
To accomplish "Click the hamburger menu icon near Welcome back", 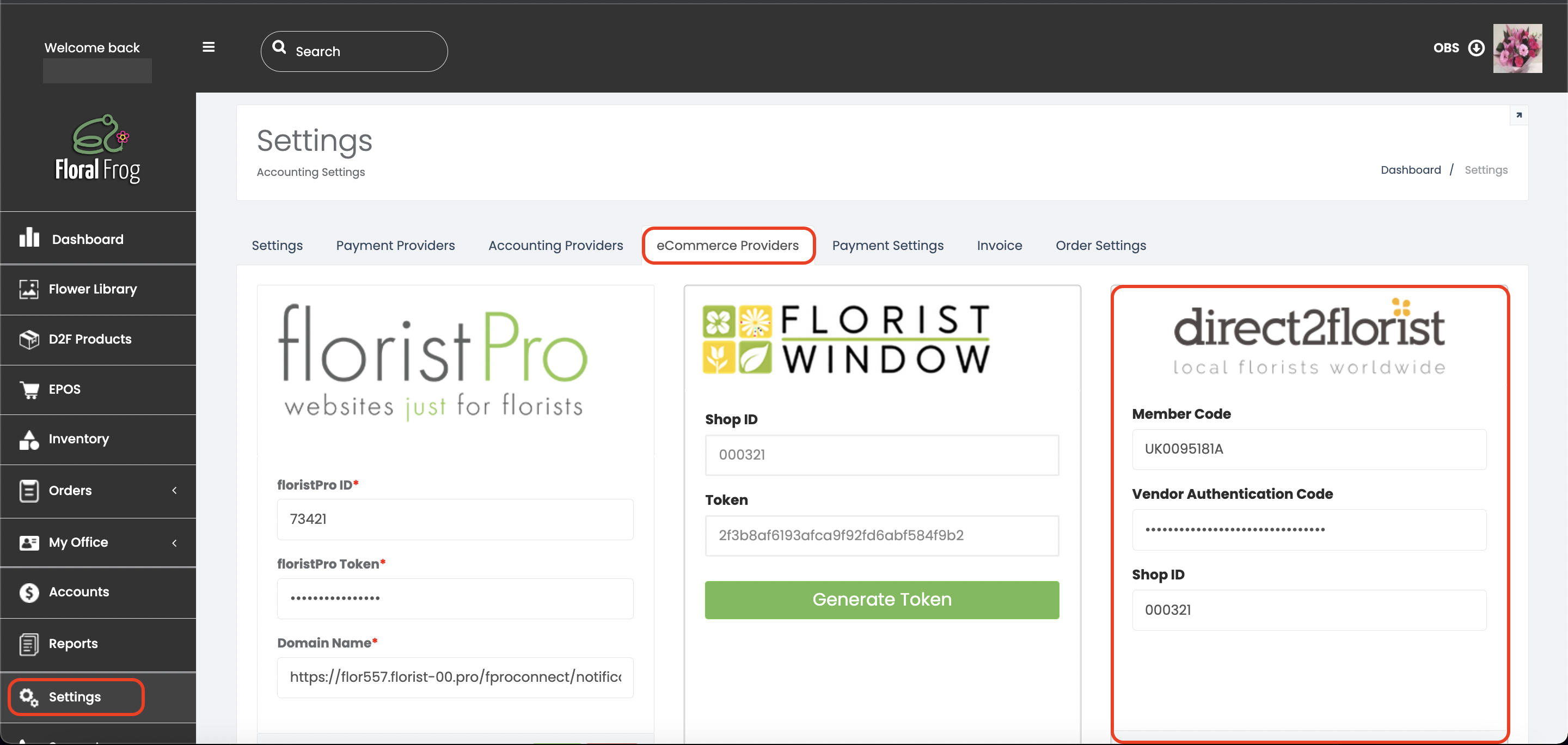I will pyautogui.click(x=208, y=47).
